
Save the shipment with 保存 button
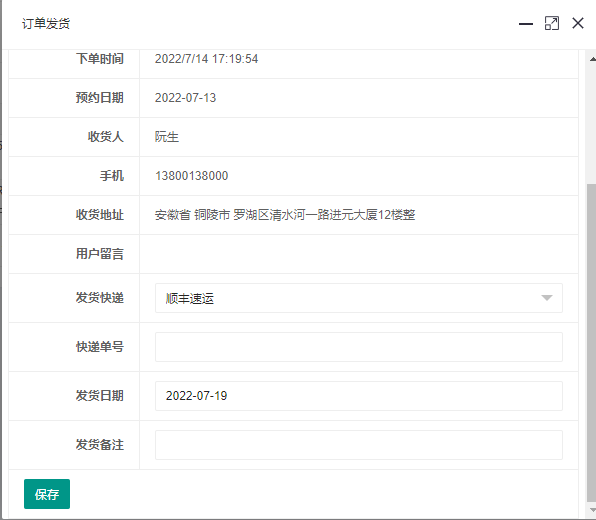(x=47, y=494)
